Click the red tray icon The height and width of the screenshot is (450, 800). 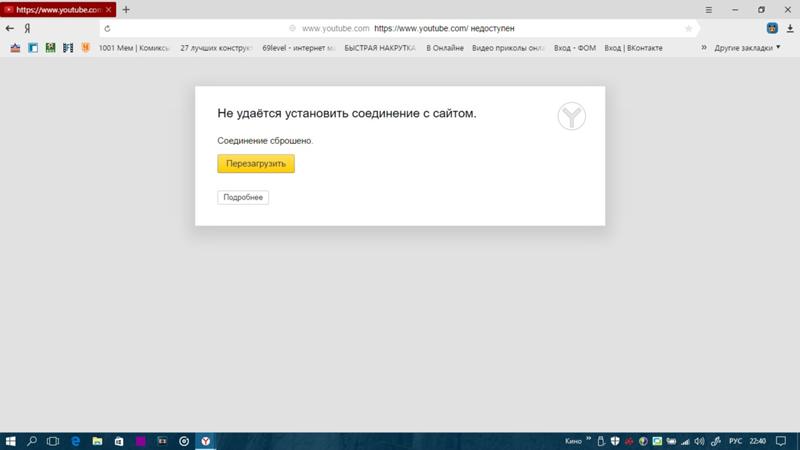tap(629, 441)
